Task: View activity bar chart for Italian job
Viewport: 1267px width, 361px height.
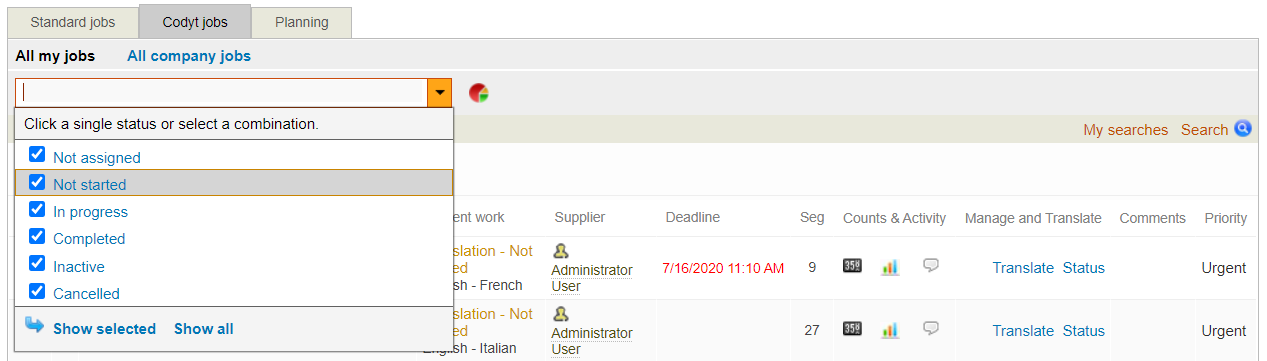Action: (890, 330)
